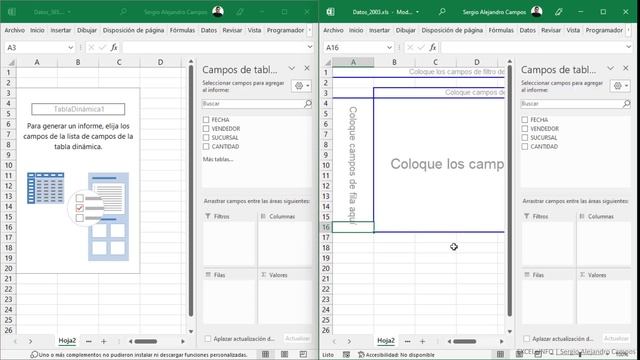Open the A3 name box dropdown
The image size is (640, 360).
(x=71, y=47)
